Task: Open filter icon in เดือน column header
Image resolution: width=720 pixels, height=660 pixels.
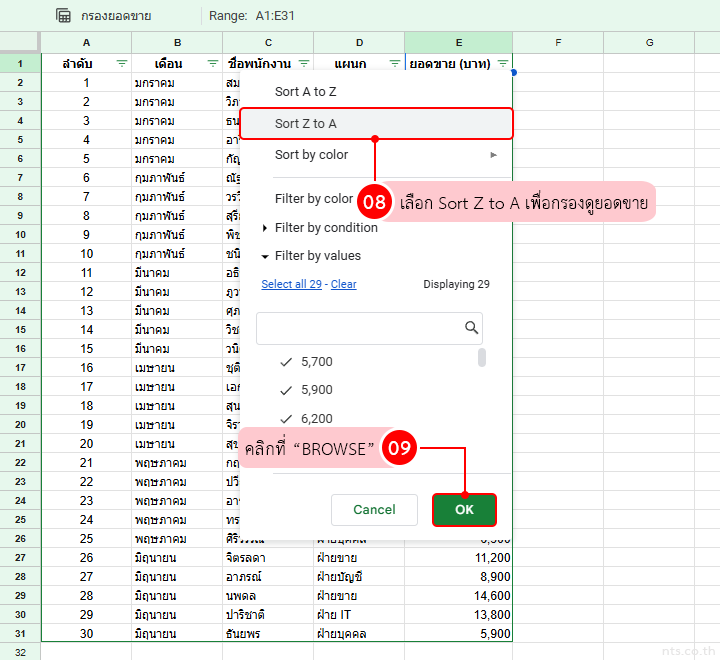Action: 213,63
